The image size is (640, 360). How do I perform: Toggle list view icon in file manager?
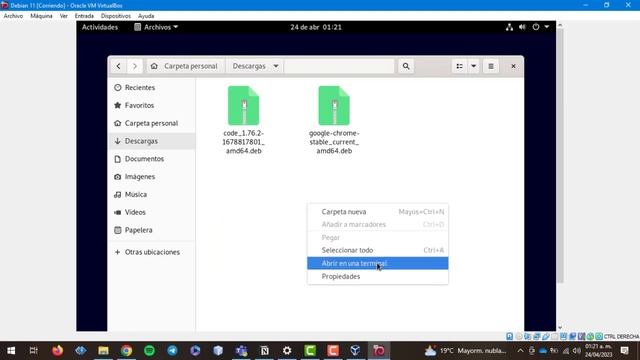pos(459,66)
